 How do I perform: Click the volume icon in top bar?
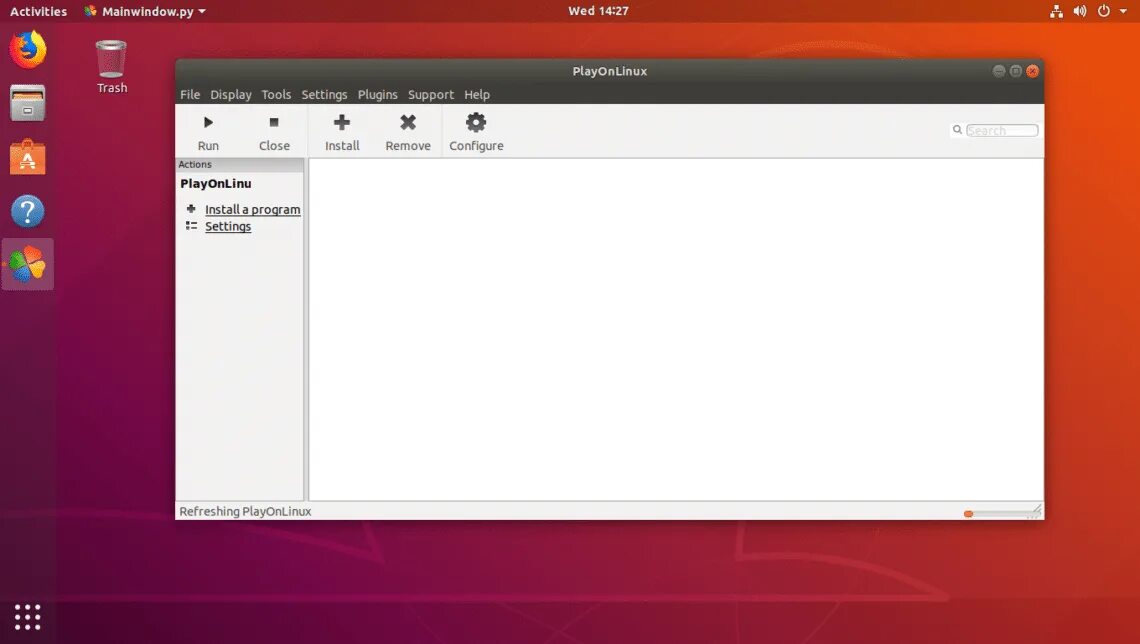(1080, 11)
